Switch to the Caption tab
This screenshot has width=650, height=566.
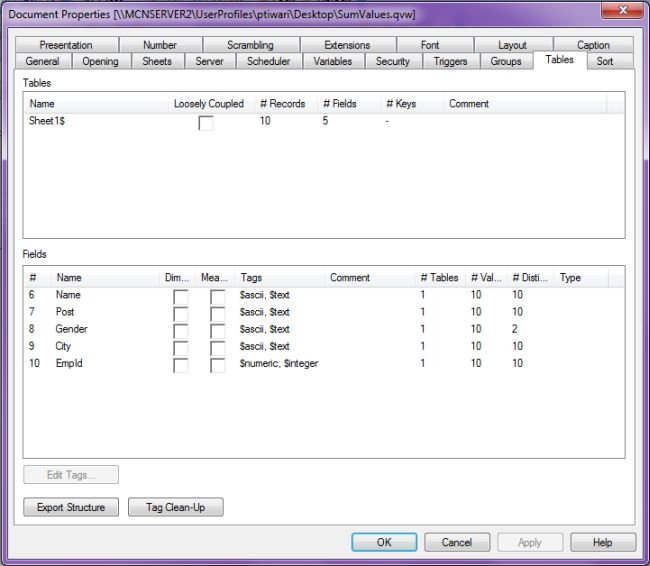[x=593, y=45]
